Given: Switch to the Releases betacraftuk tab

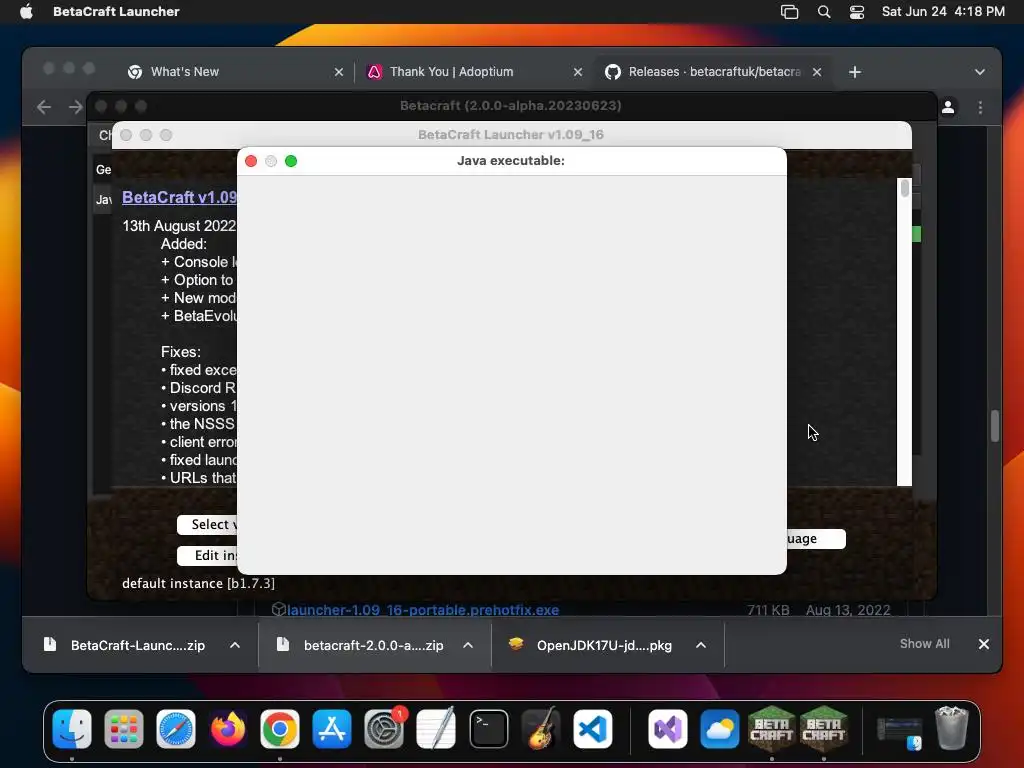Looking at the screenshot, I should (714, 72).
